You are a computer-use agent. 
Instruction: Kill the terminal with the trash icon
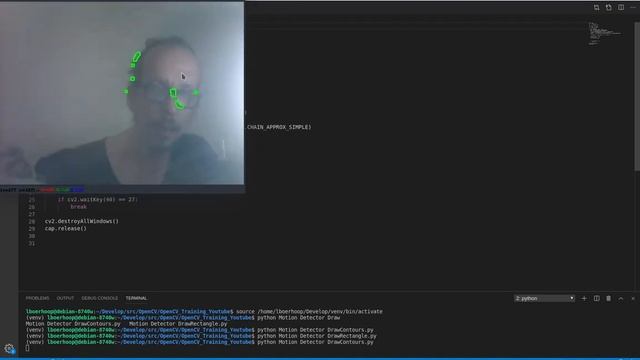609,298
